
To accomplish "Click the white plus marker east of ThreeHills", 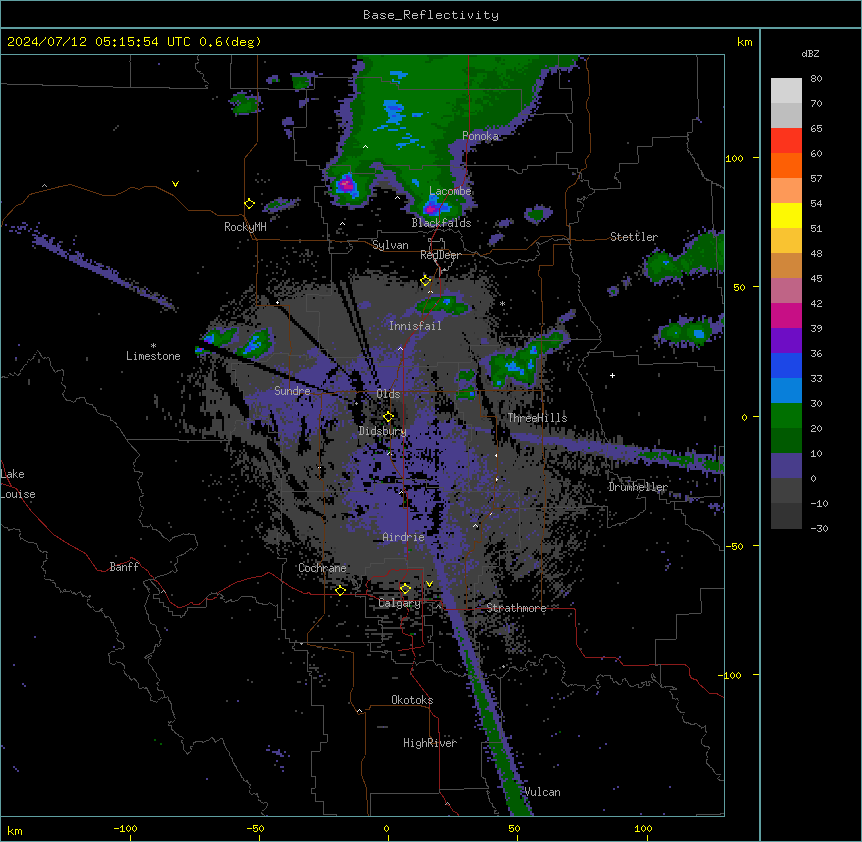I will pos(612,375).
